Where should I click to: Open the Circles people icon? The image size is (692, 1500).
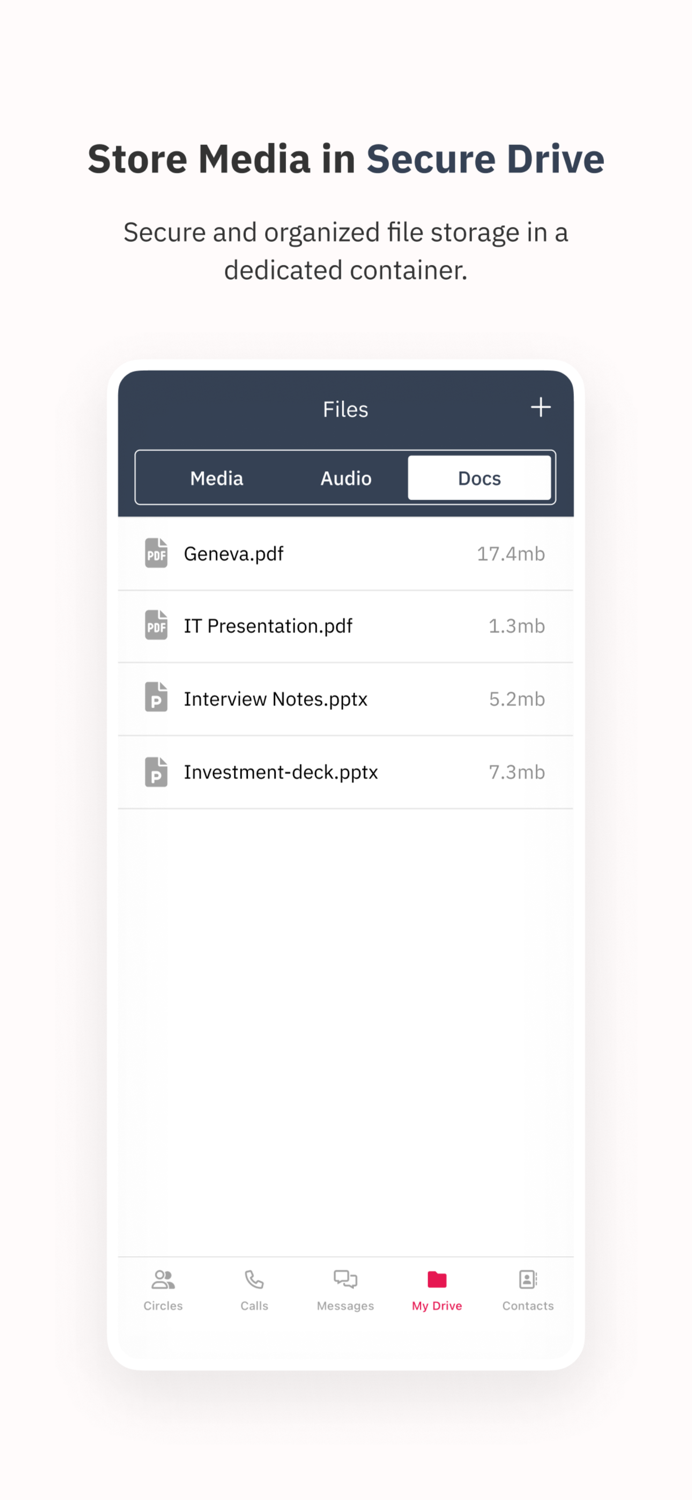[163, 1280]
